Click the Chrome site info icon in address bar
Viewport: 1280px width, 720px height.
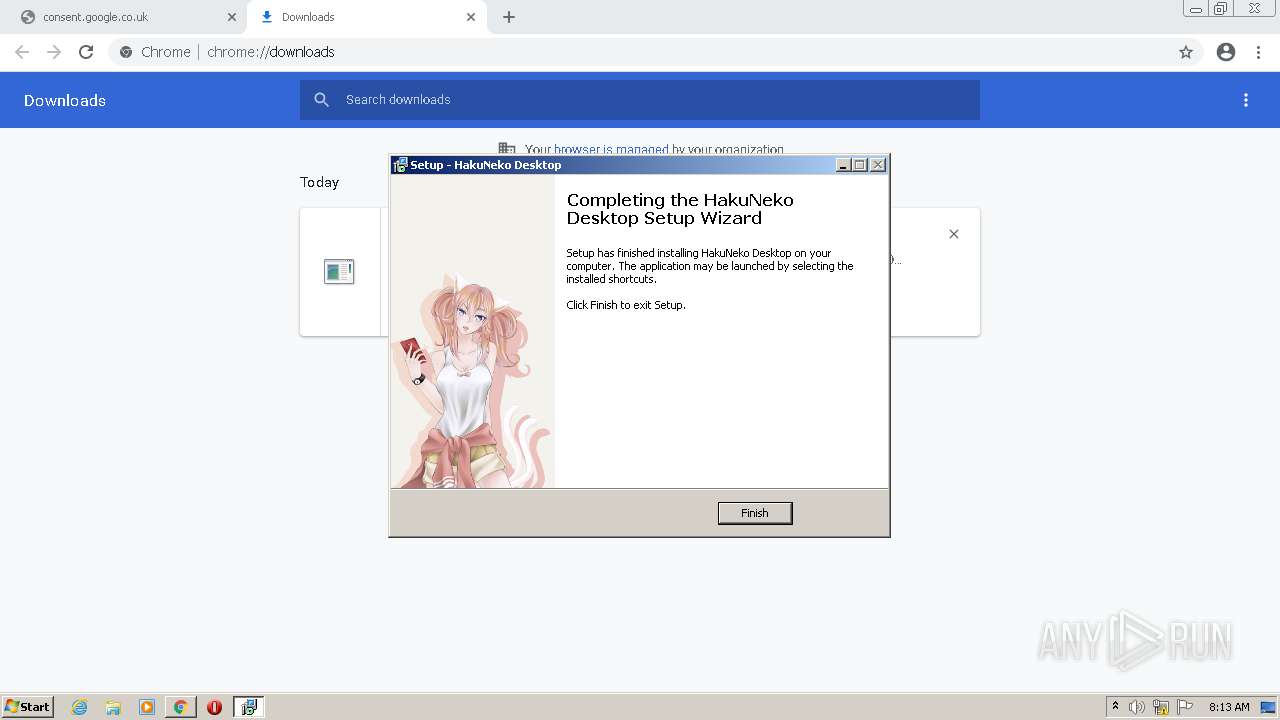click(x=126, y=52)
